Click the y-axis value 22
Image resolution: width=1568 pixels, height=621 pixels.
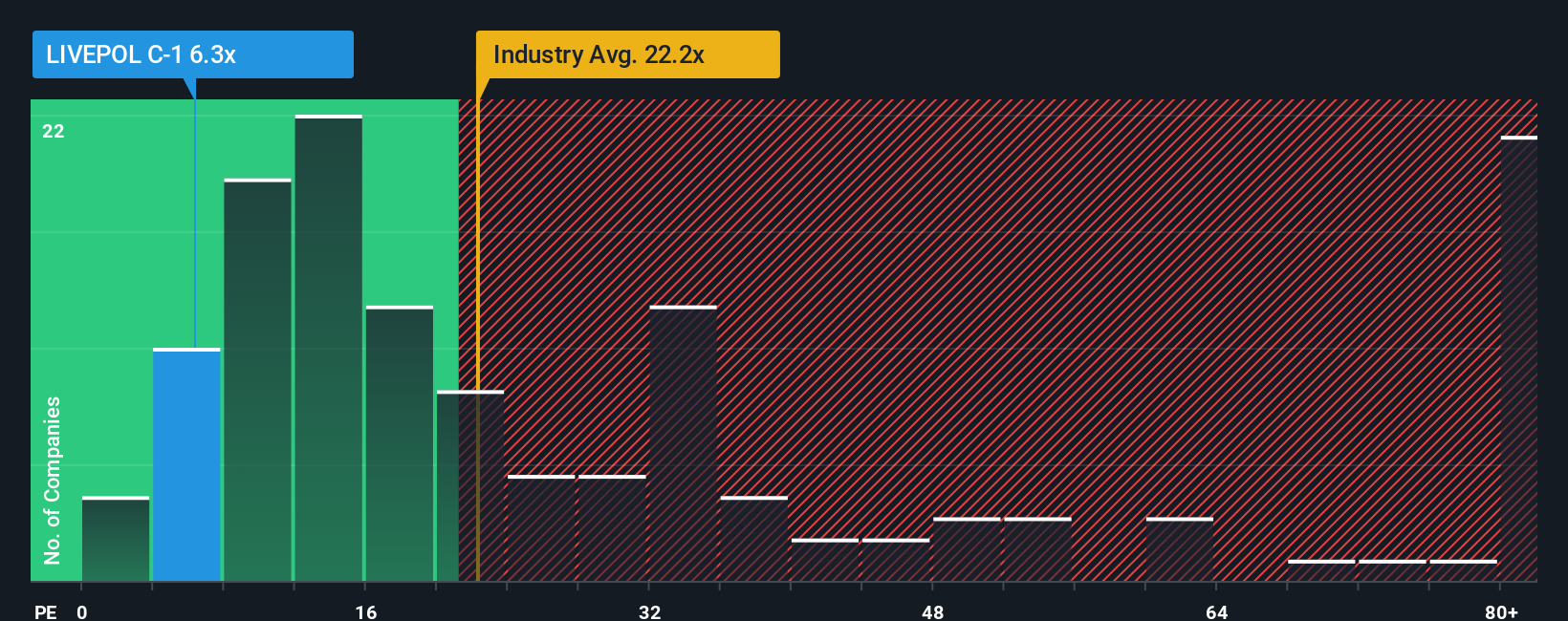(x=54, y=132)
